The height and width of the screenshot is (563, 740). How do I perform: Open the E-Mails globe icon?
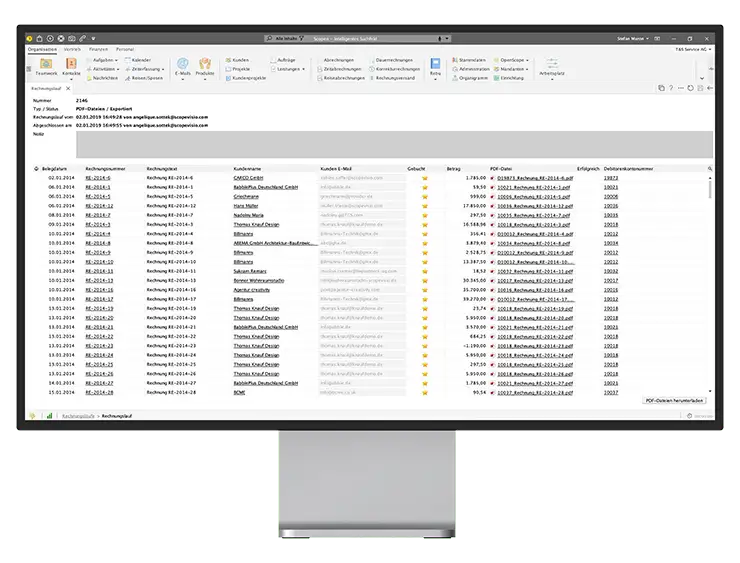(x=182, y=64)
